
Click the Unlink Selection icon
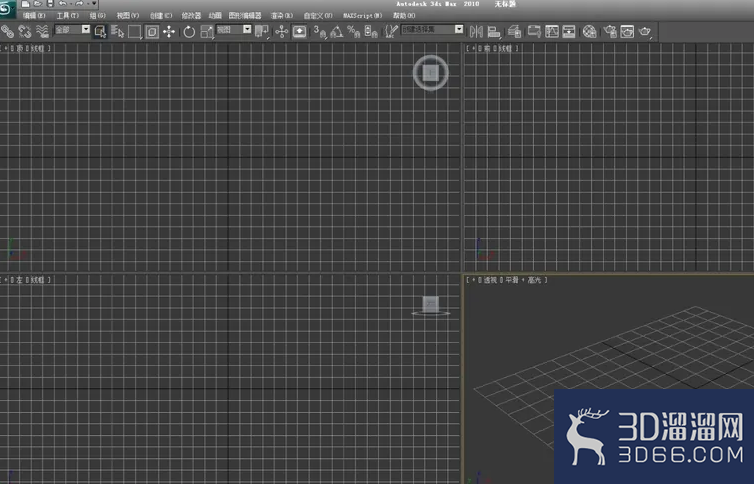[x=25, y=32]
